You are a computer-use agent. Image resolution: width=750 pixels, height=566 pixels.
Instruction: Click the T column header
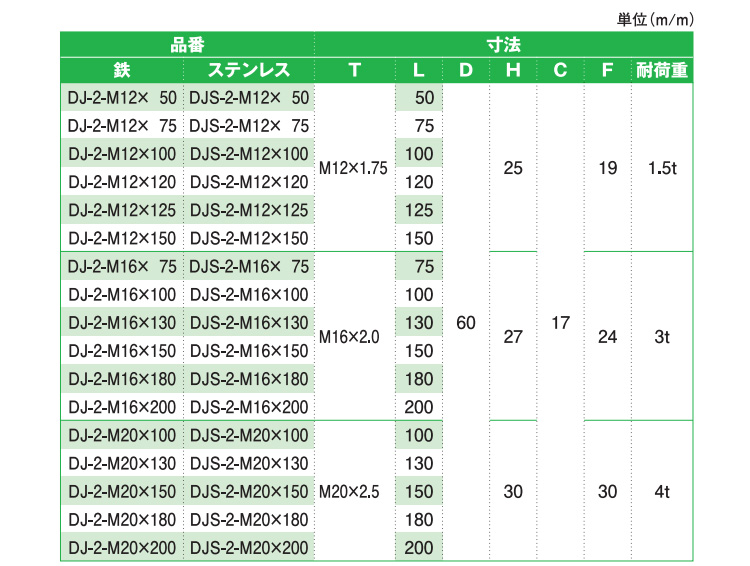(355, 70)
